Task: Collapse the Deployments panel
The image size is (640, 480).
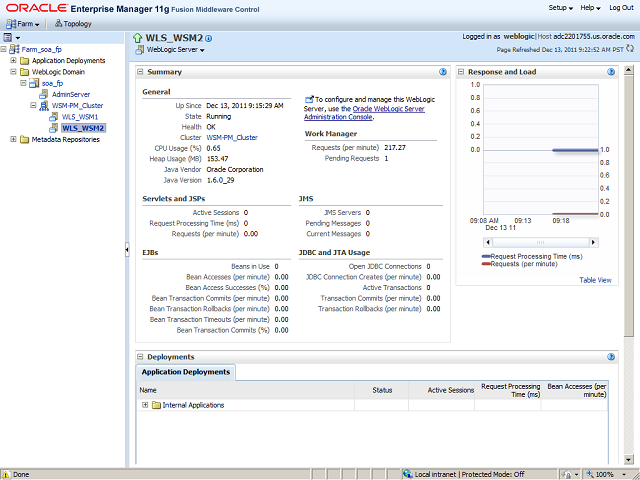Action: coord(141,357)
